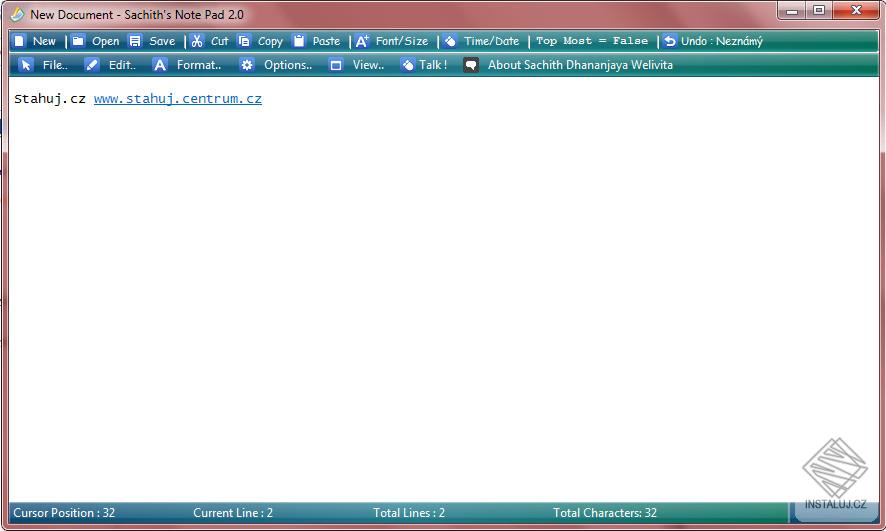
Task: Open the View.. menu
Action: point(368,65)
